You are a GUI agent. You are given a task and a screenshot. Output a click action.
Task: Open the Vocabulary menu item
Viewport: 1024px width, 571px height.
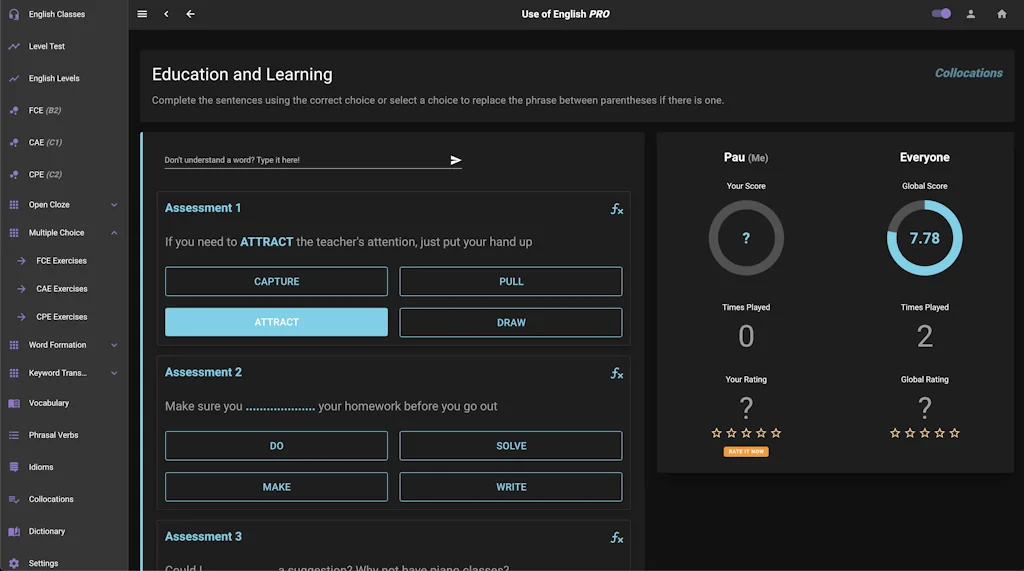click(x=48, y=403)
